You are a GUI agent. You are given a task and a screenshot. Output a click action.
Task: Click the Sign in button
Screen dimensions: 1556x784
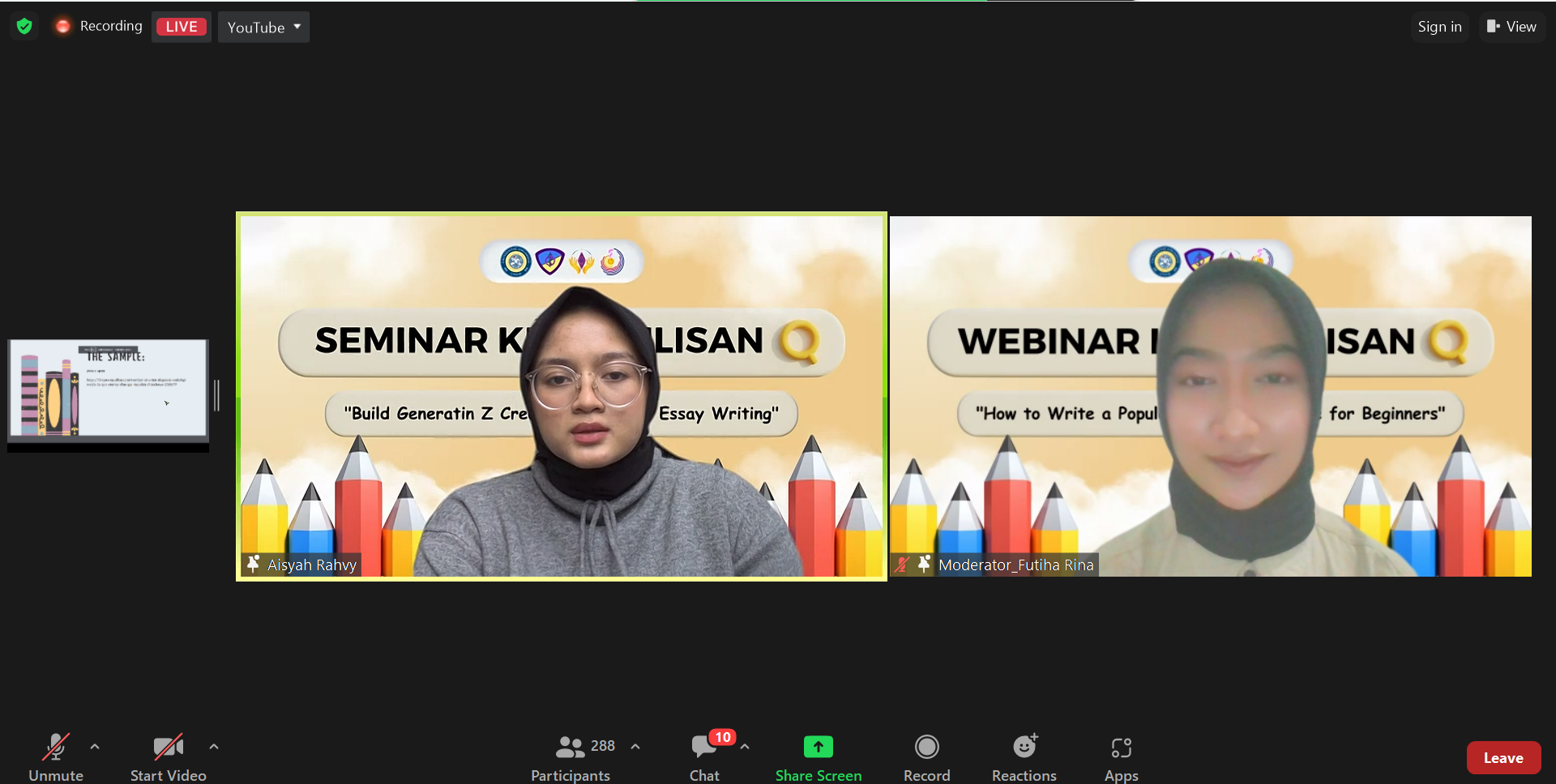coord(1439,27)
